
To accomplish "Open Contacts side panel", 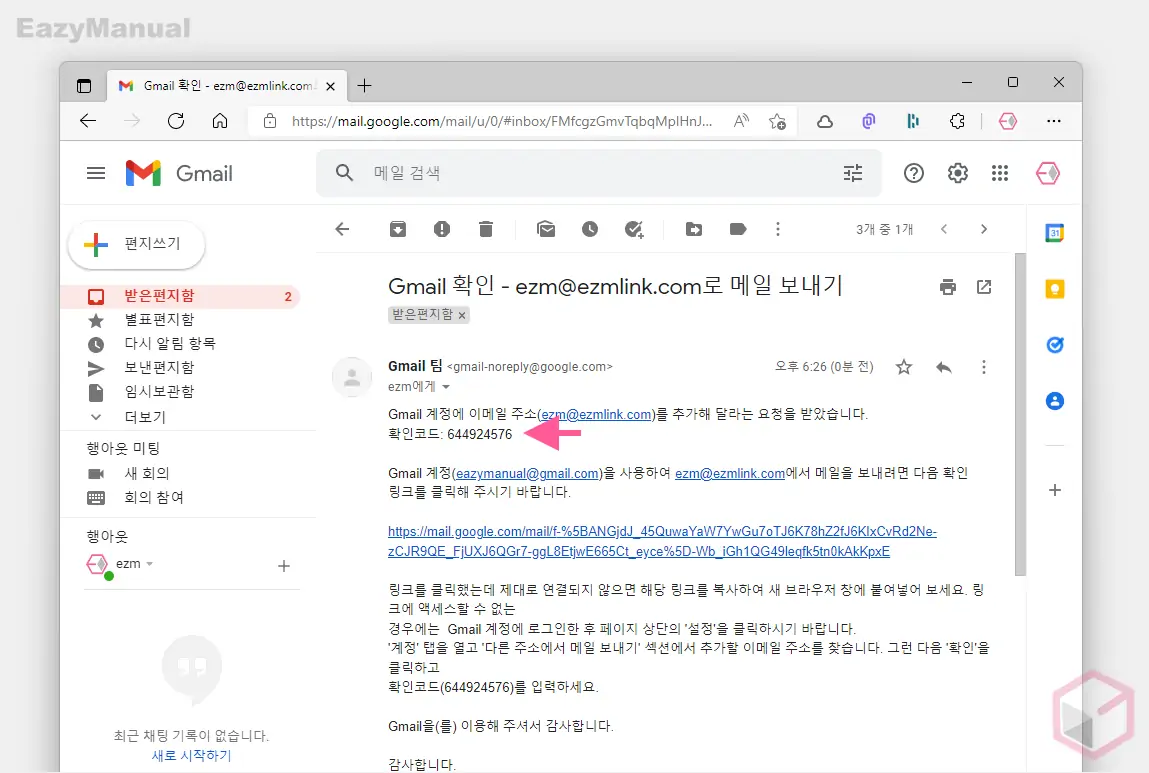I will coord(1054,401).
